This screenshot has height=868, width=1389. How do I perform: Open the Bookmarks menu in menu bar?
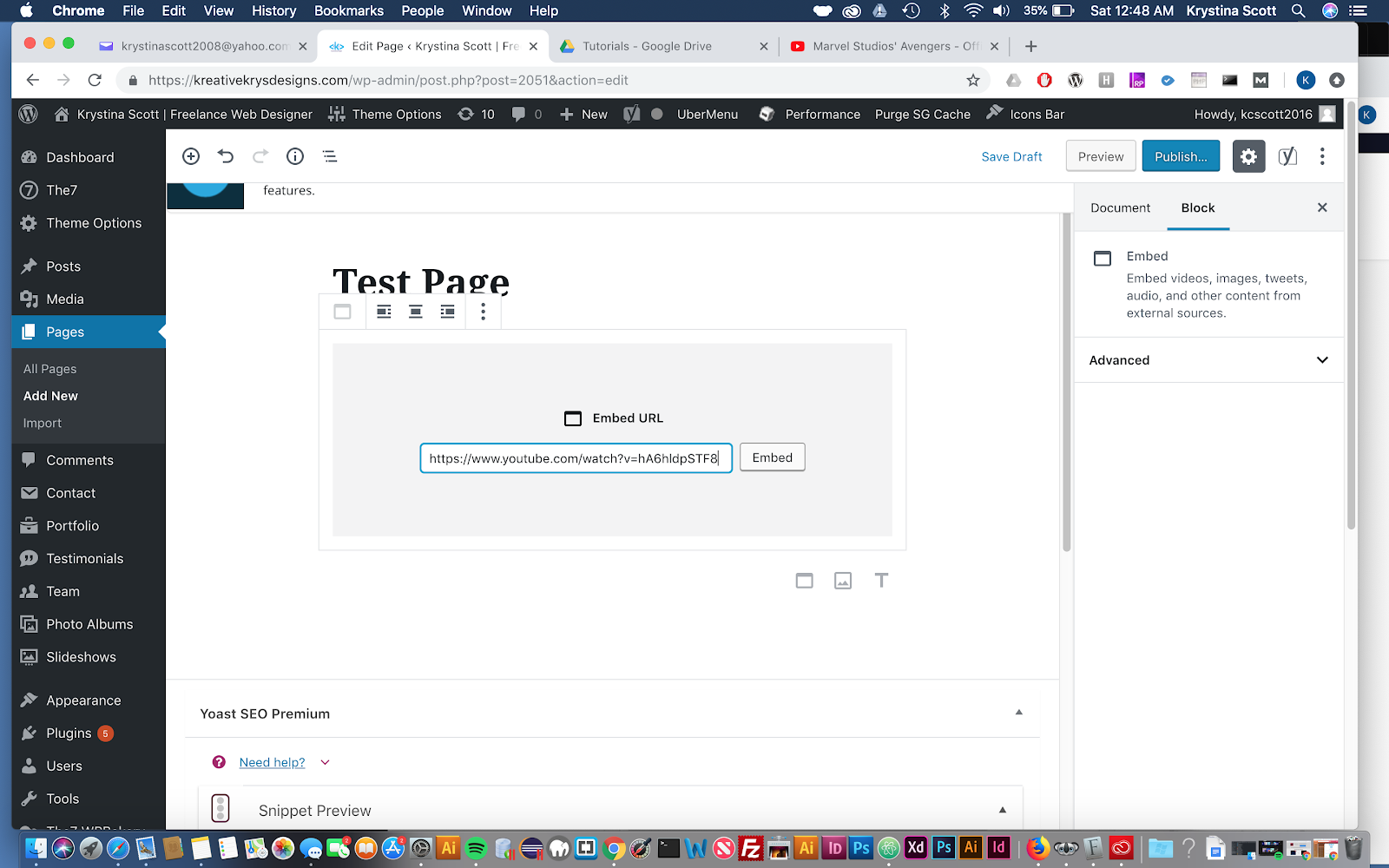tap(349, 10)
